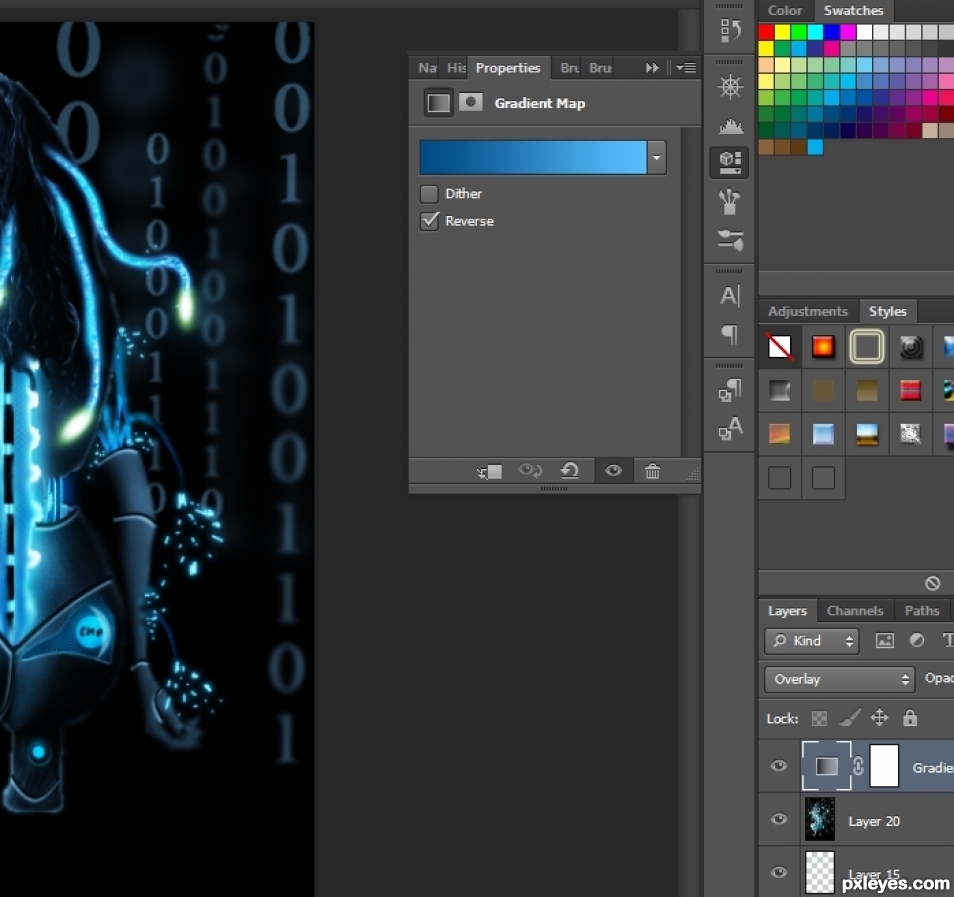Hide Layer 20 with its eye icon
The image size is (954, 897).
tap(779, 819)
